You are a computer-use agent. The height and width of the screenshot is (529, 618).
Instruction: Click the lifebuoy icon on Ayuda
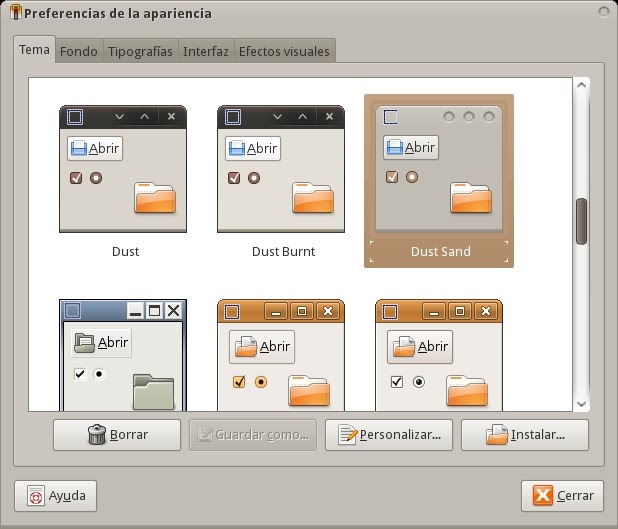point(36,496)
